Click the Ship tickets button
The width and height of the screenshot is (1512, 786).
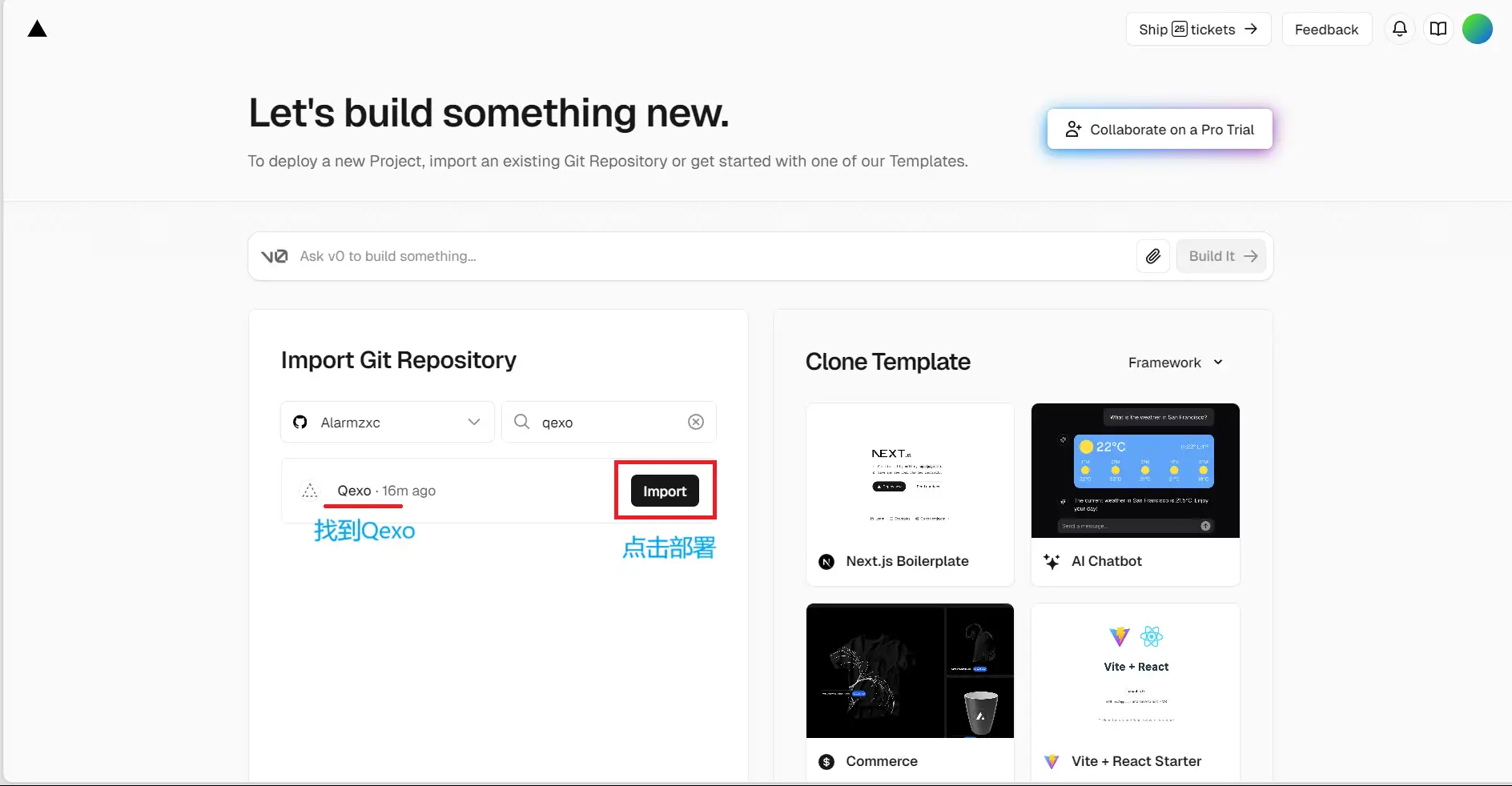1198,30
